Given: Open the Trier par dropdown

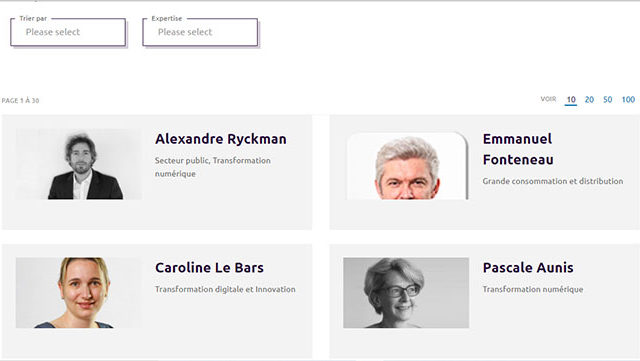Looking at the screenshot, I should [68, 32].
